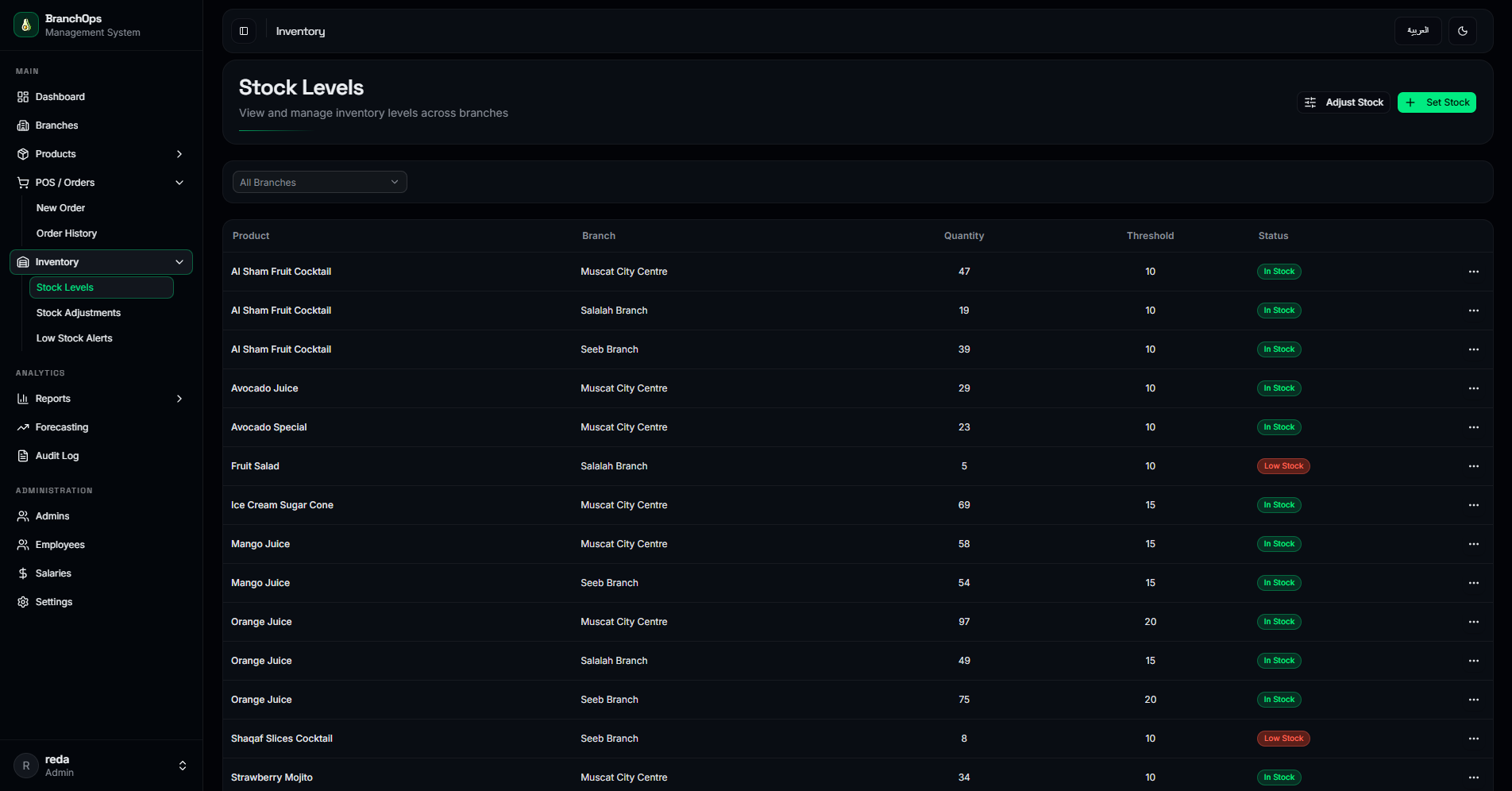Image resolution: width=1512 pixels, height=791 pixels.
Task: Click the Audit Log link label
Action: click(x=57, y=456)
